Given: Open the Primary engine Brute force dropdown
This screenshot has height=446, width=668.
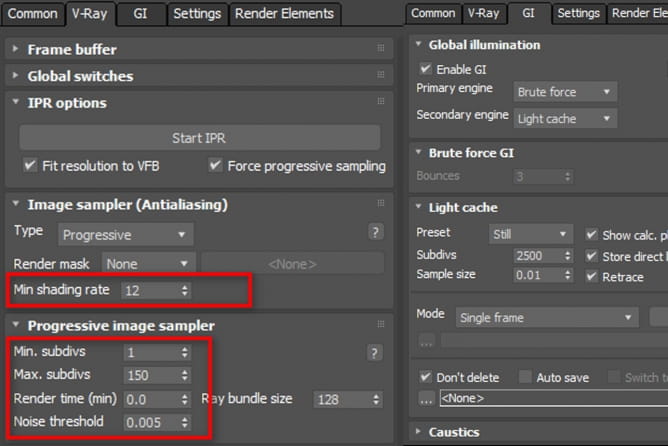Looking at the screenshot, I should coord(564,92).
